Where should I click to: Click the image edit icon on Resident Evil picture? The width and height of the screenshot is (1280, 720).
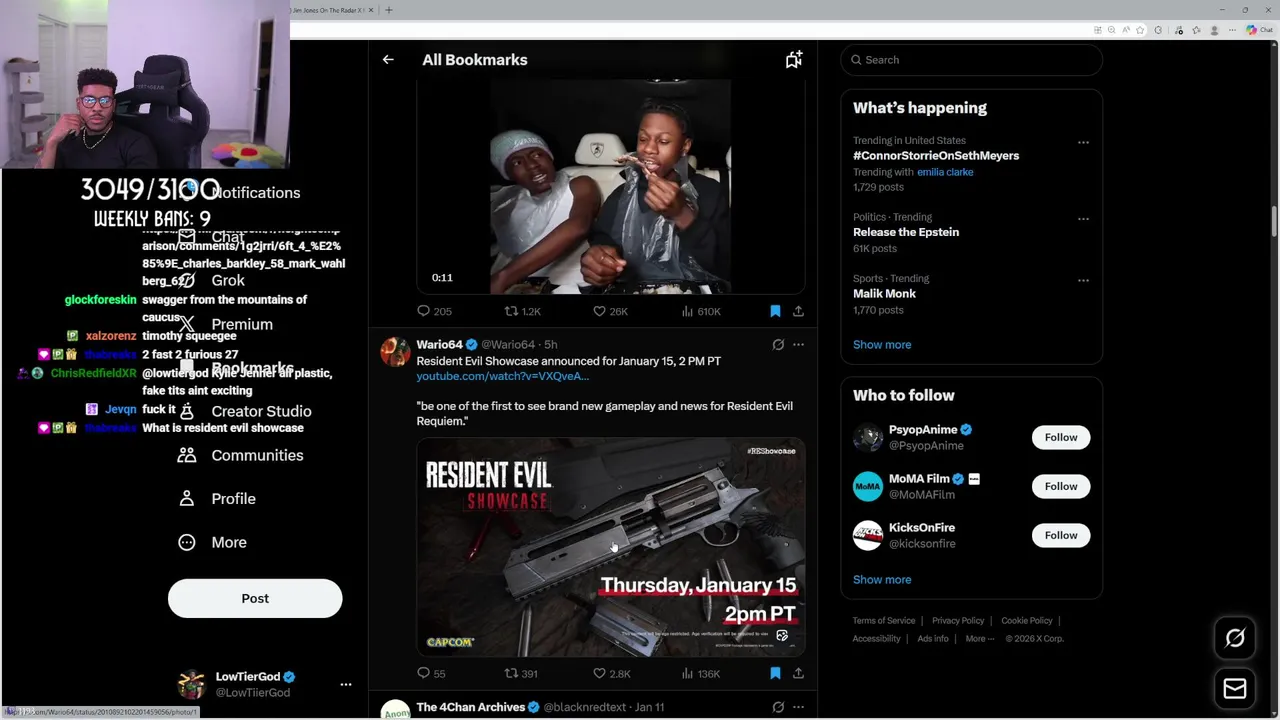point(782,635)
